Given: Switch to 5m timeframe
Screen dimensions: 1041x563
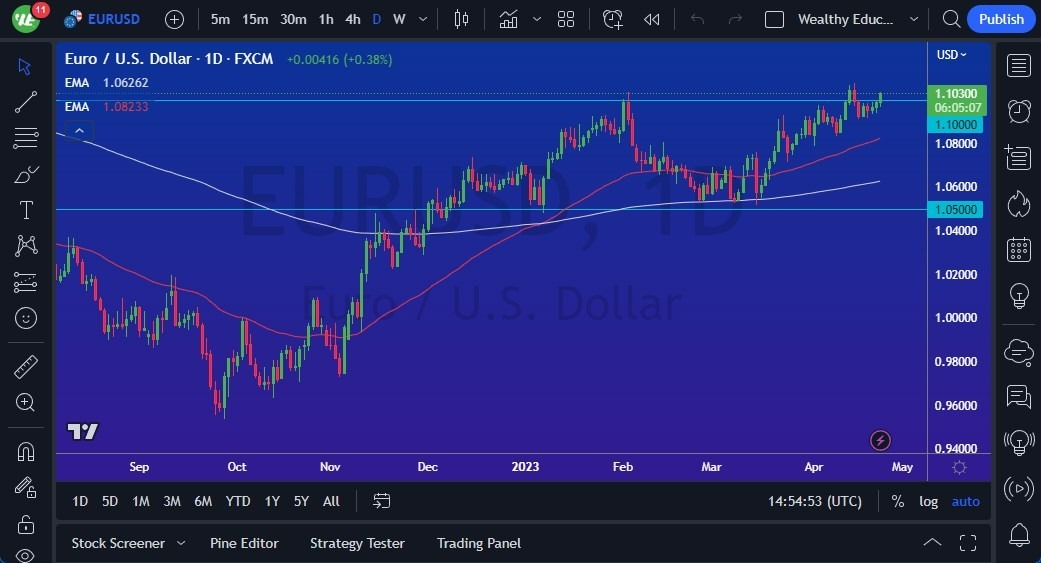Looking at the screenshot, I should pyautogui.click(x=220, y=19).
